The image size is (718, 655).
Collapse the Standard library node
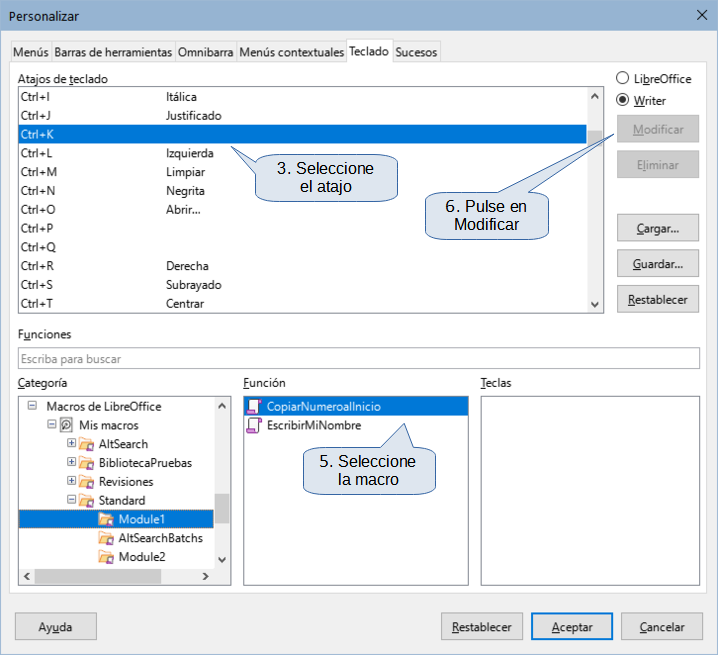coord(71,499)
